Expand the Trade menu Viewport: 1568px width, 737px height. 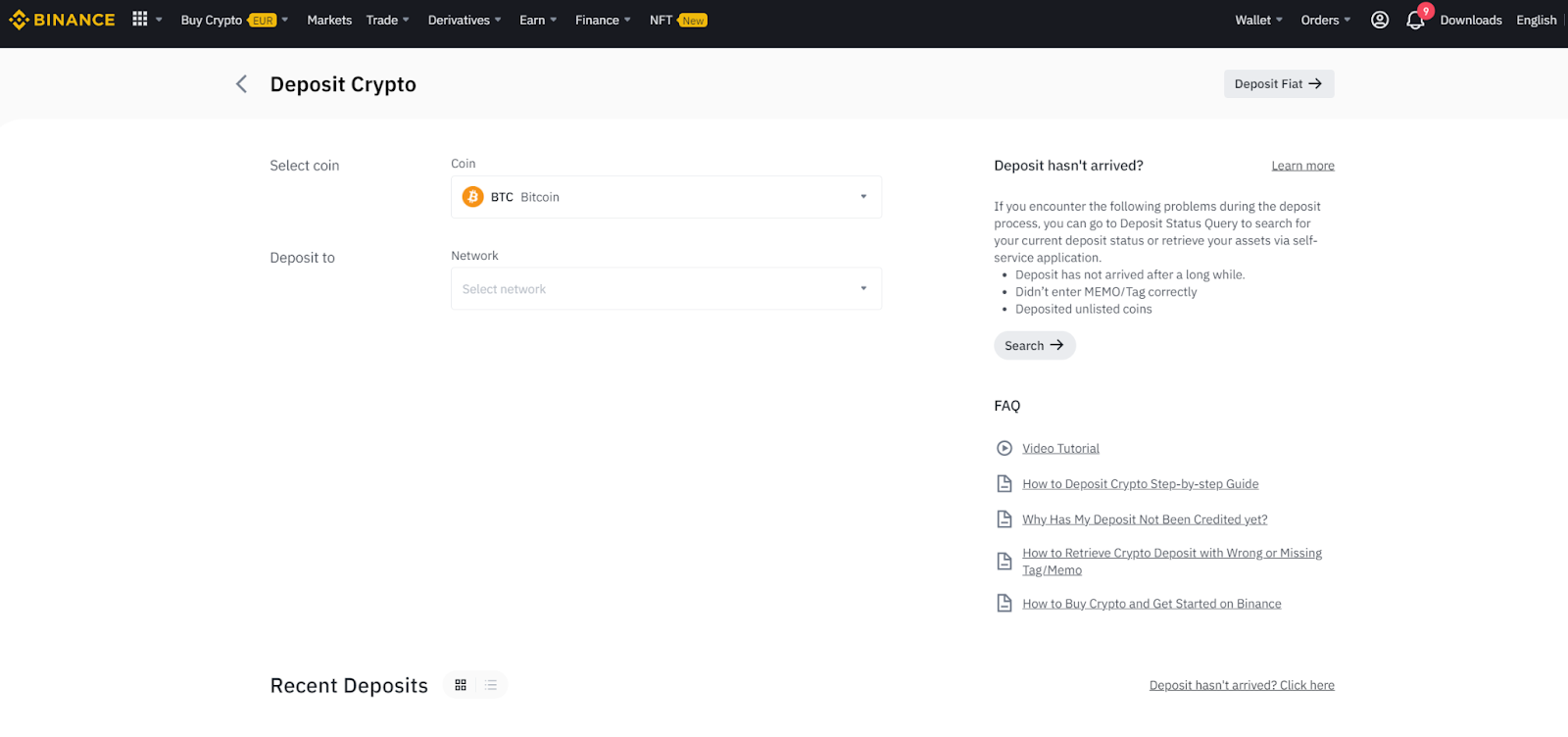coord(388,21)
